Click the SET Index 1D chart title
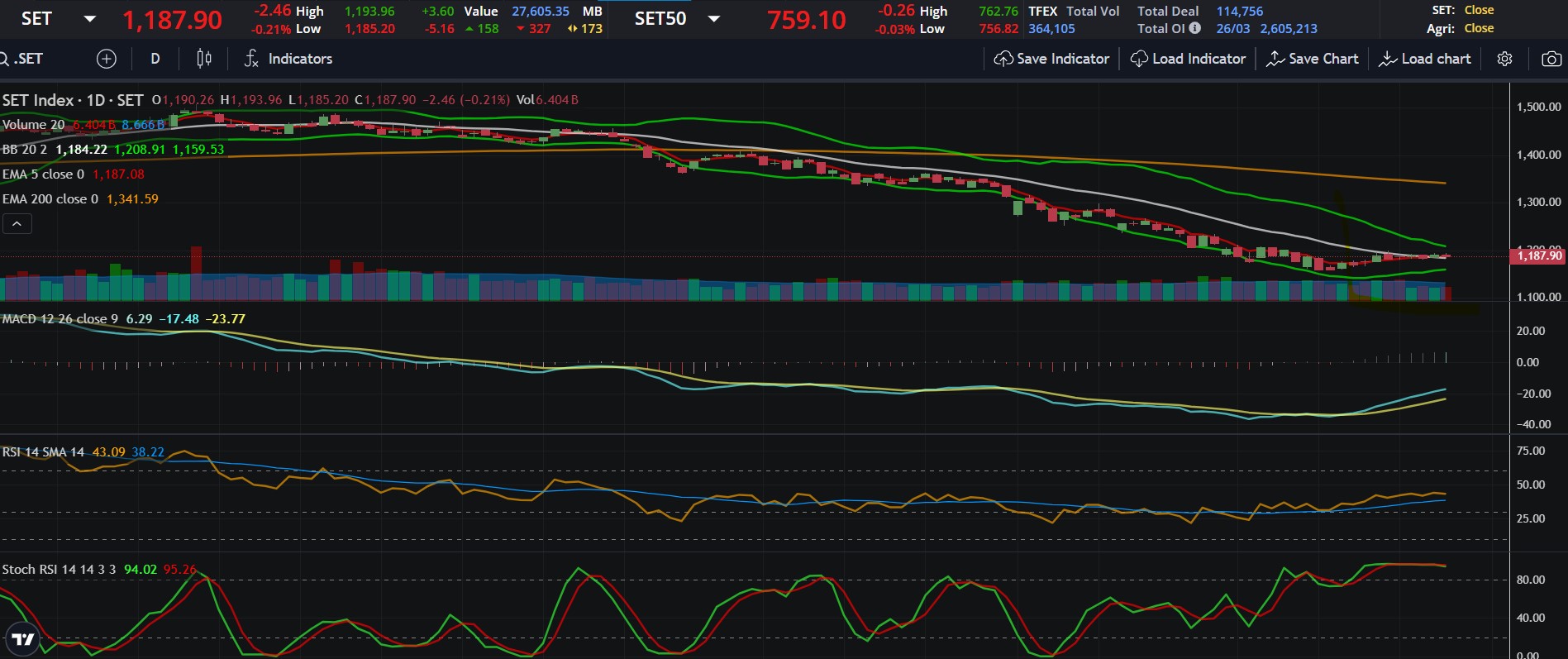 73,100
